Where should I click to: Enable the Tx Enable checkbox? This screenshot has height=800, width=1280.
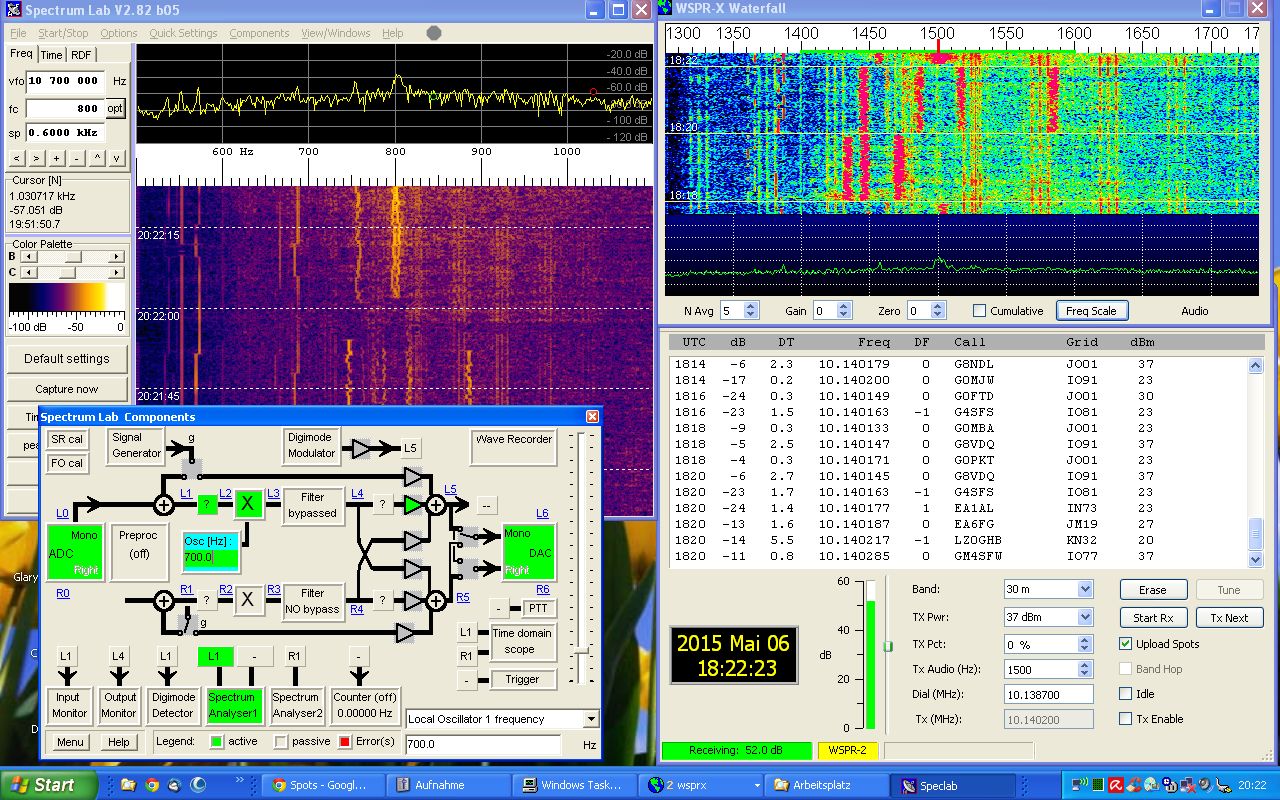coord(1124,719)
